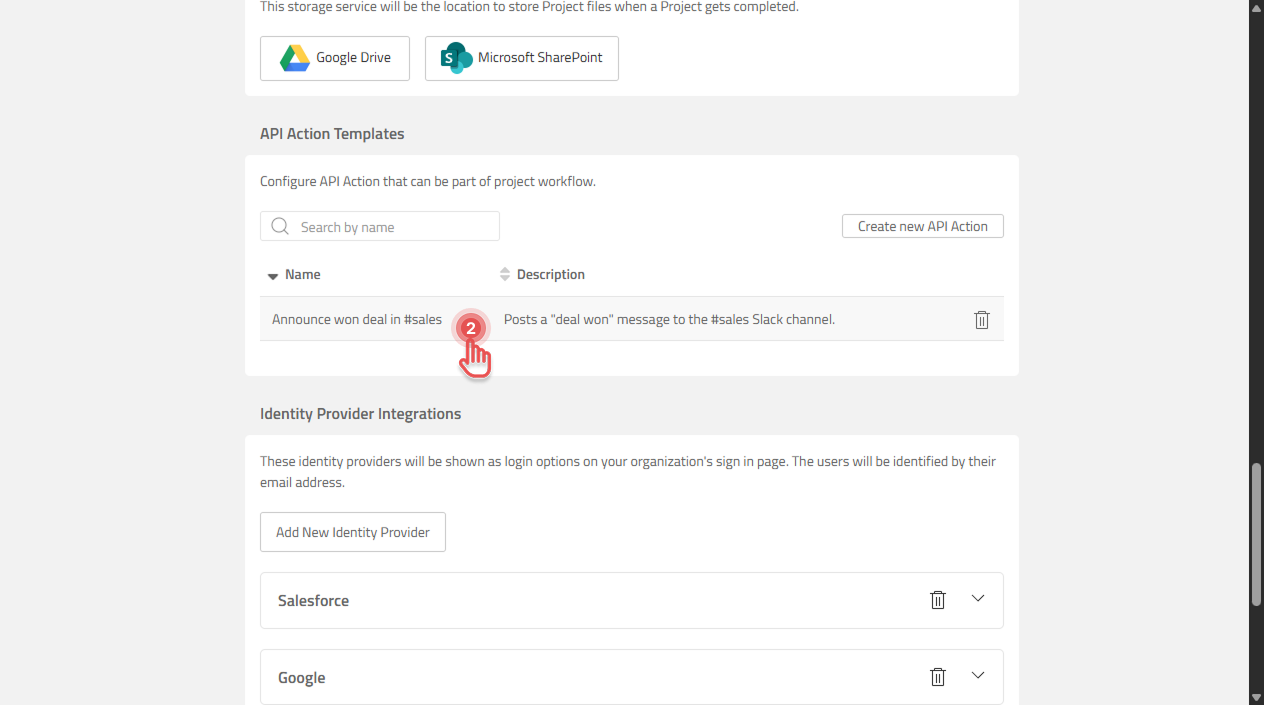Delete the Announce won deal API action
The image size is (1264, 705).
[982, 320]
